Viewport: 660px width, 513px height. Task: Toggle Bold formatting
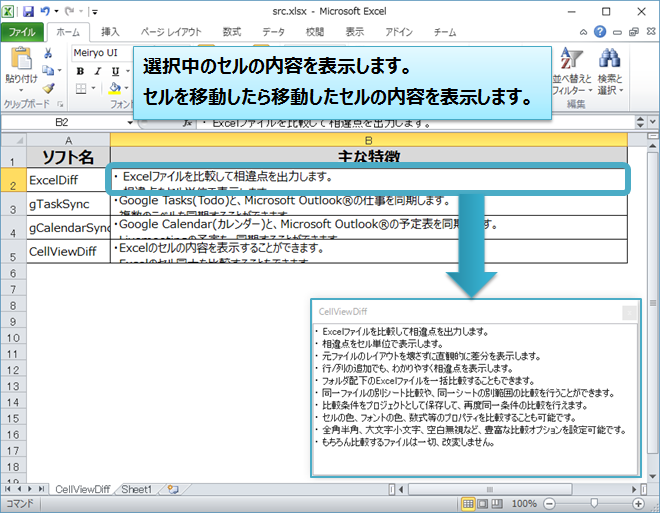pos(80,71)
